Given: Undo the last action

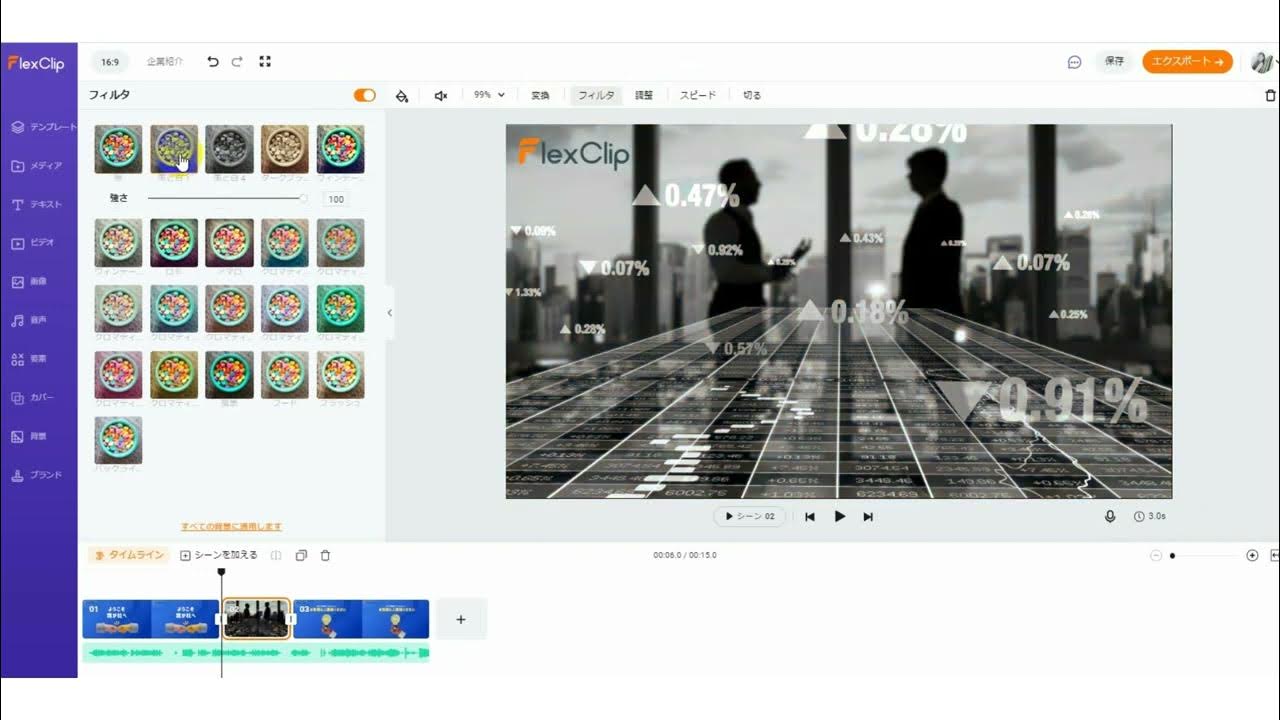Looking at the screenshot, I should (x=212, y=62).
